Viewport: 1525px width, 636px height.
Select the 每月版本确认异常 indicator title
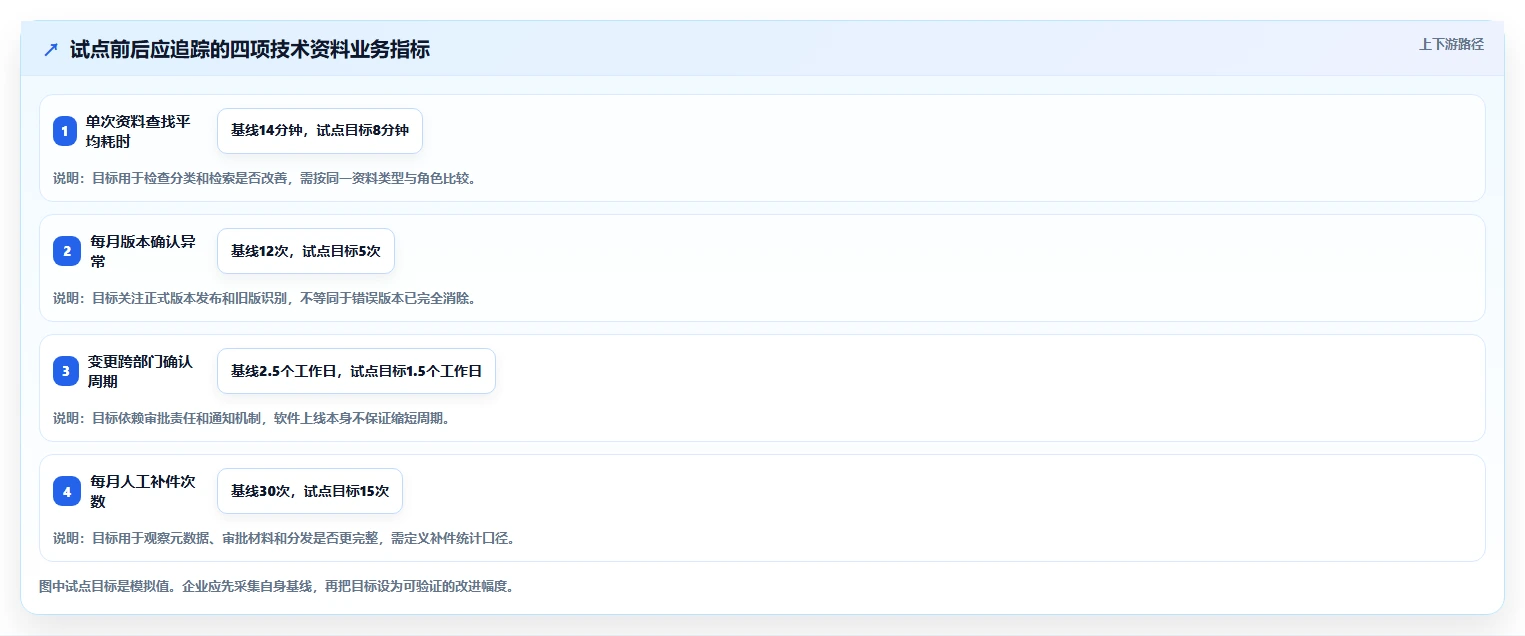(143, 251)
